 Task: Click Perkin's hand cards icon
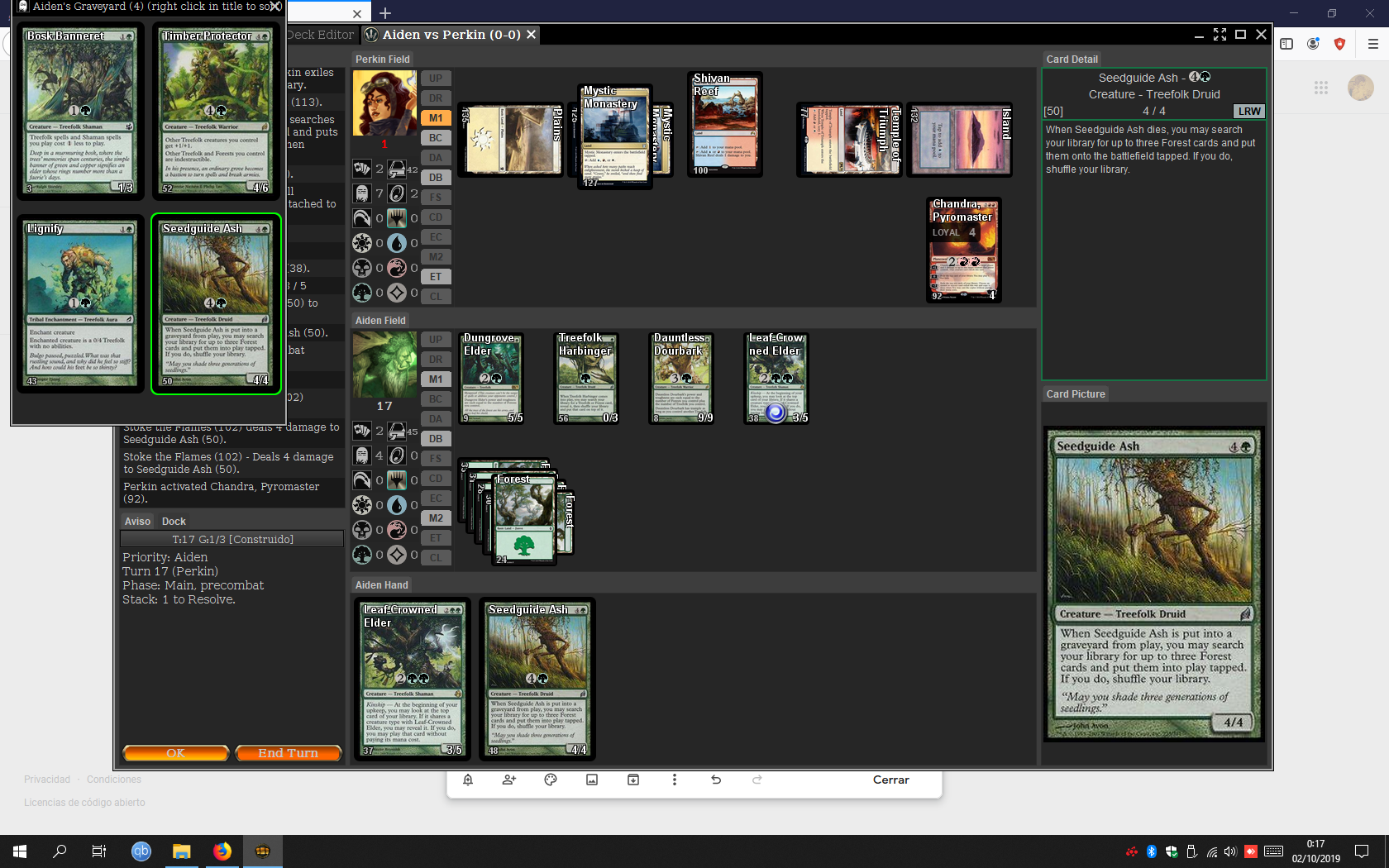(x=361, y=169)
